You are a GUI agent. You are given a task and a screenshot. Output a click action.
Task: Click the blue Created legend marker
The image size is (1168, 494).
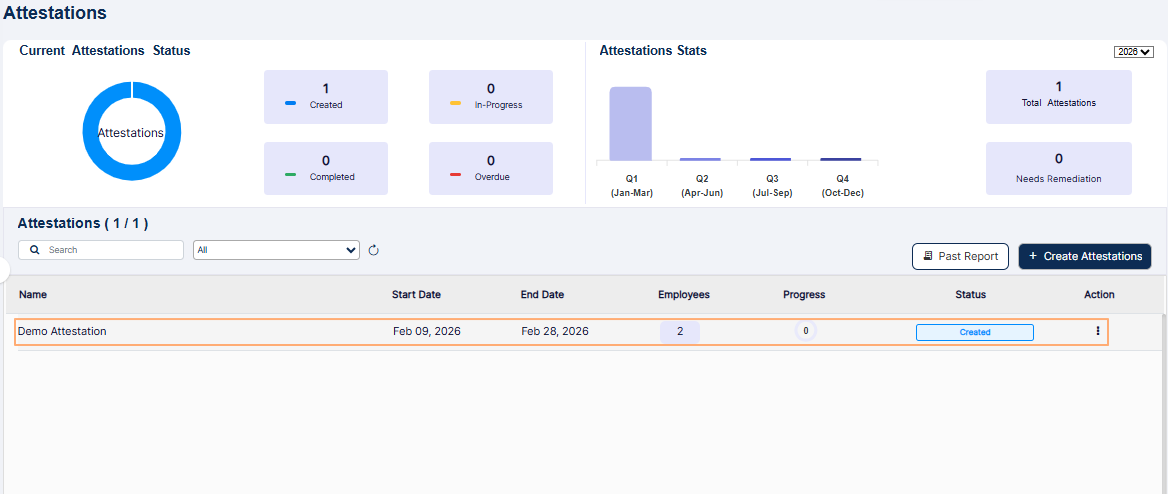(x=290, y=104)
